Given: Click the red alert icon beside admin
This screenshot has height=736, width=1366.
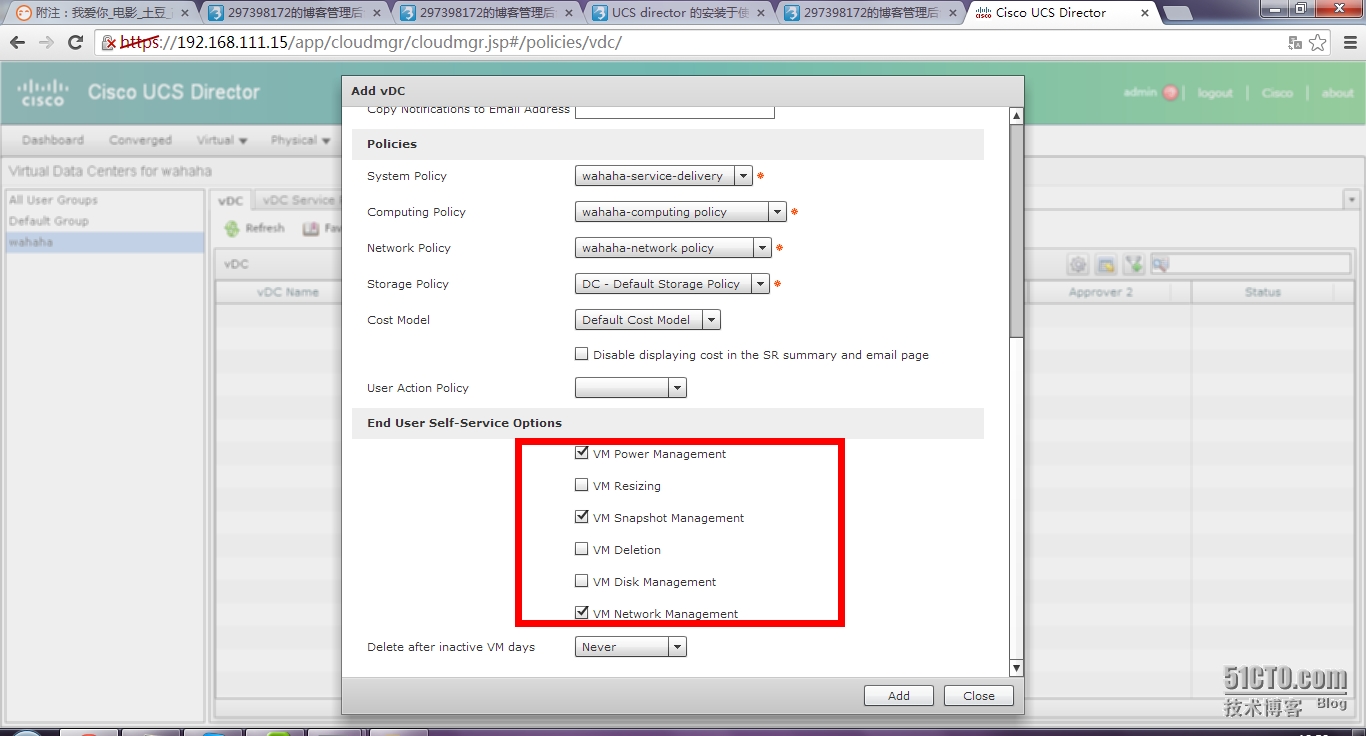Looking at the screenshot, I should pos(1170,93).
